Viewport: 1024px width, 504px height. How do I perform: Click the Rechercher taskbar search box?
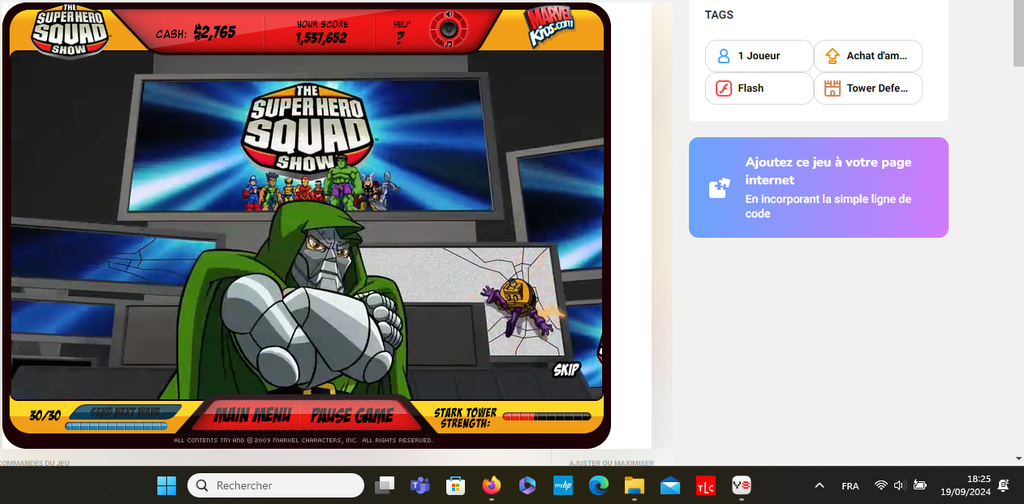click(276, 485)
